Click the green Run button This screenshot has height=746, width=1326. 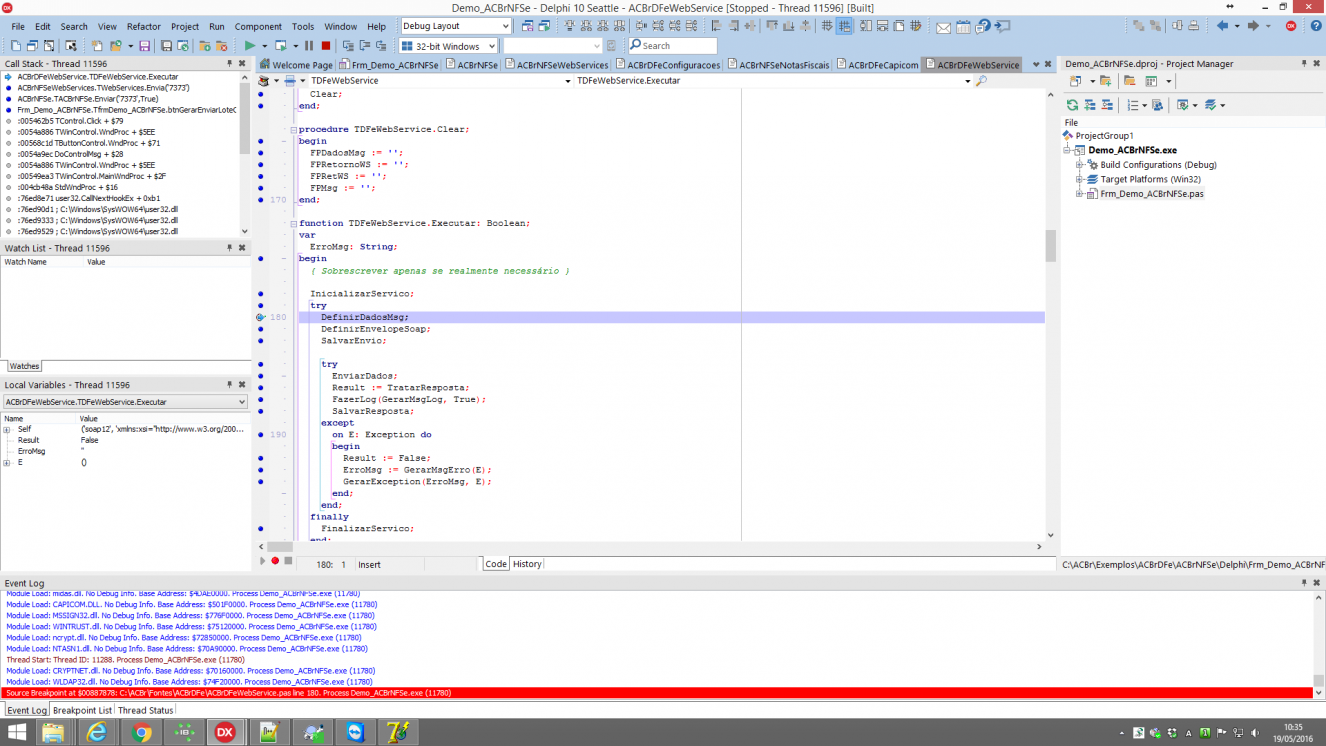tap(249, 46)
